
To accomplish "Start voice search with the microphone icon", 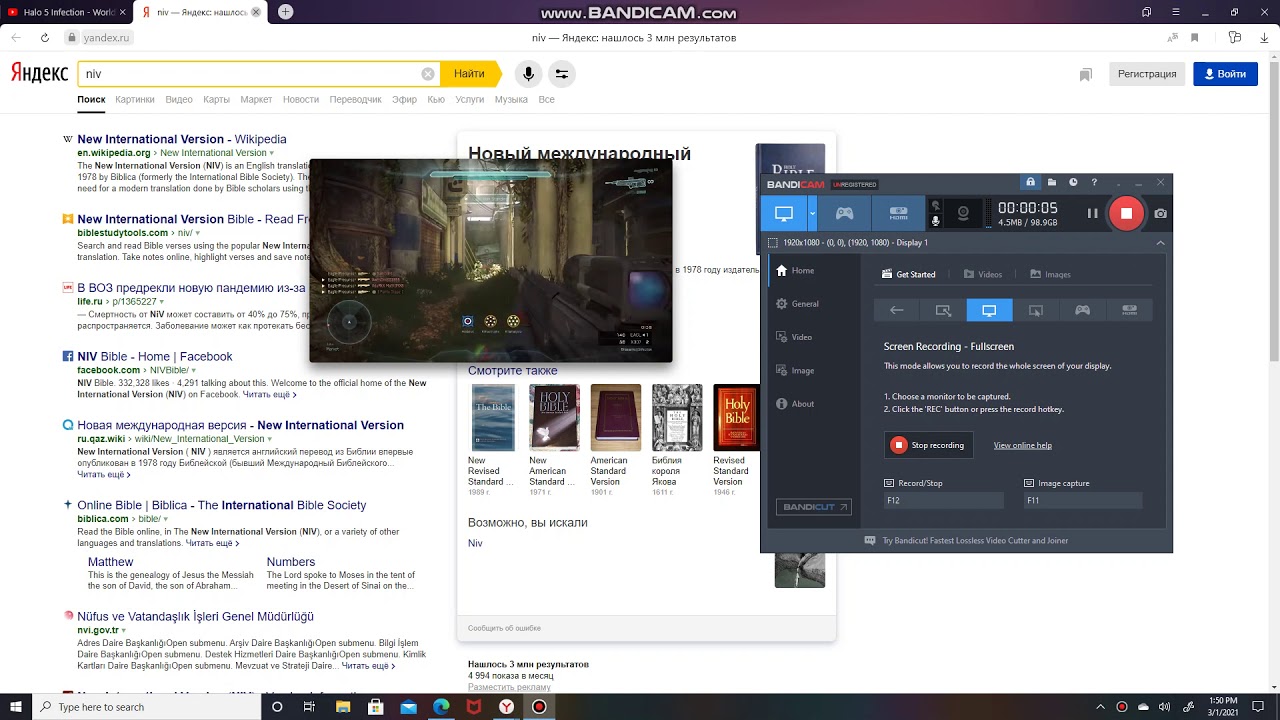I will point(528,74).
